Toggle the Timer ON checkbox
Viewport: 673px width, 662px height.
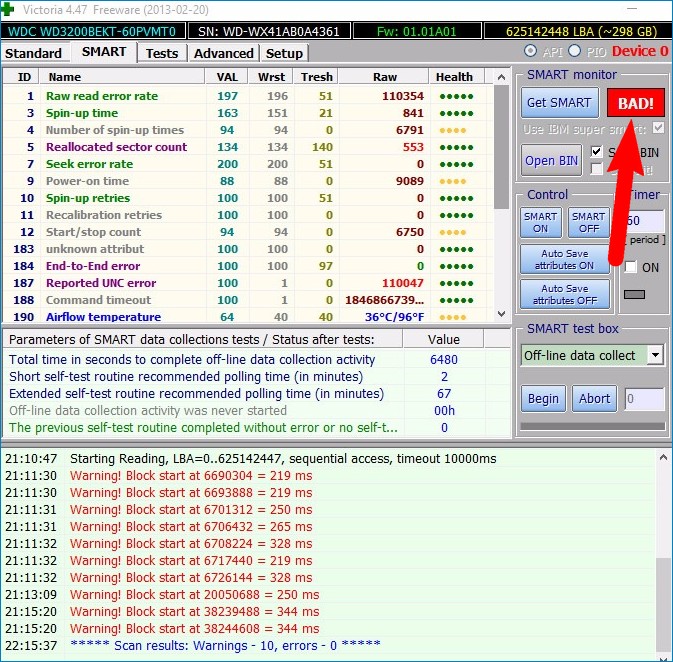[631, 267]
